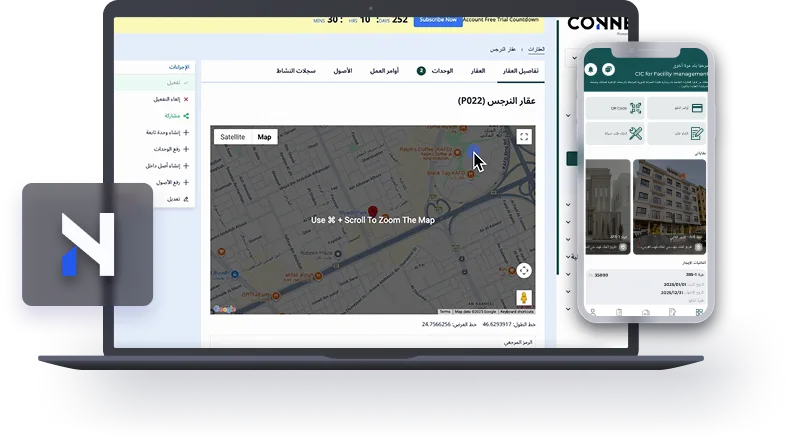807x443 pixels.
Task: Switch the map to Satellite view
Action: click(x=232, y=137)
